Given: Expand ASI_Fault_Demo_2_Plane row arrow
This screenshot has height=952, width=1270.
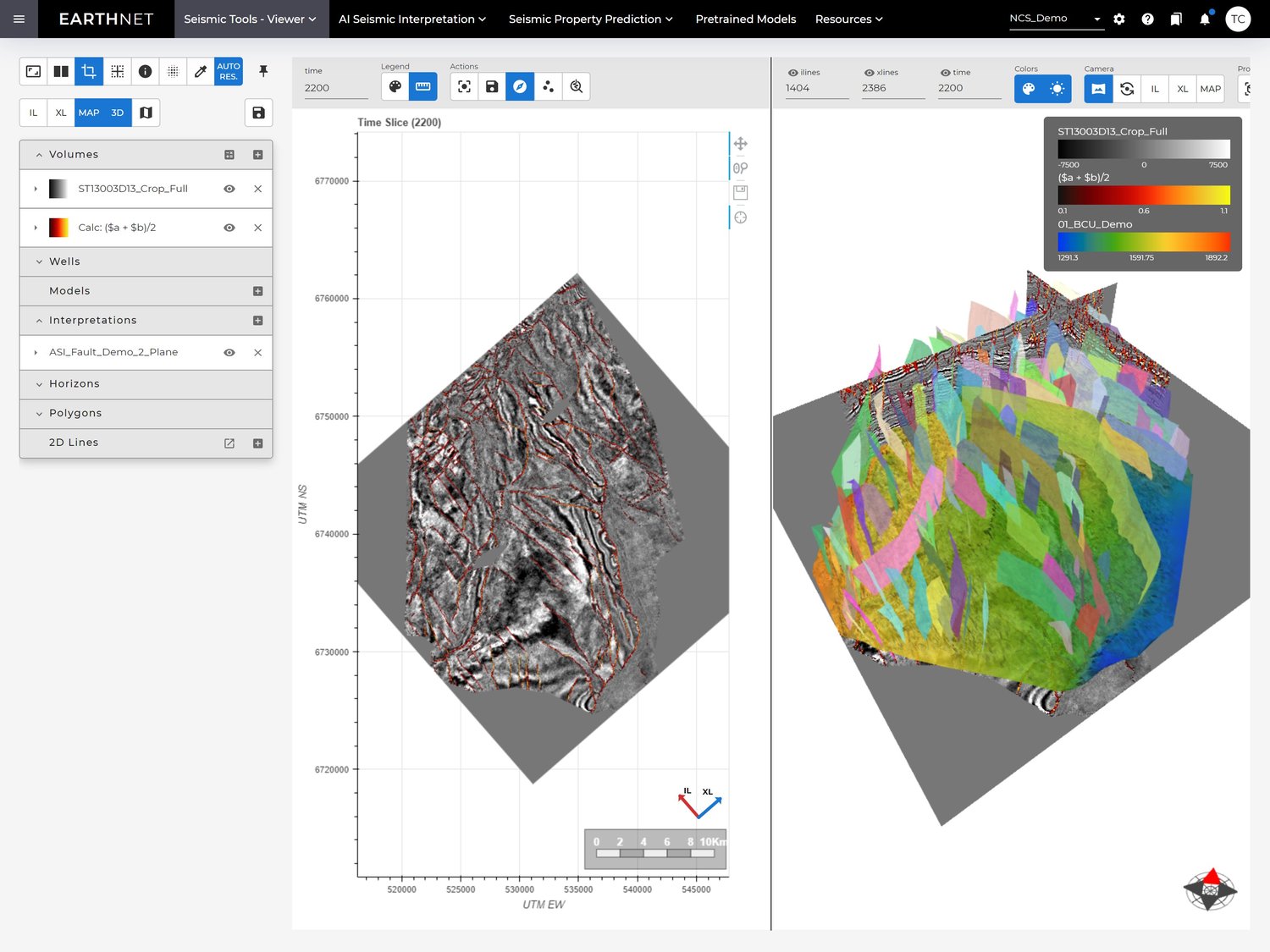Looking at the screenshot, I should pos(36,352).
